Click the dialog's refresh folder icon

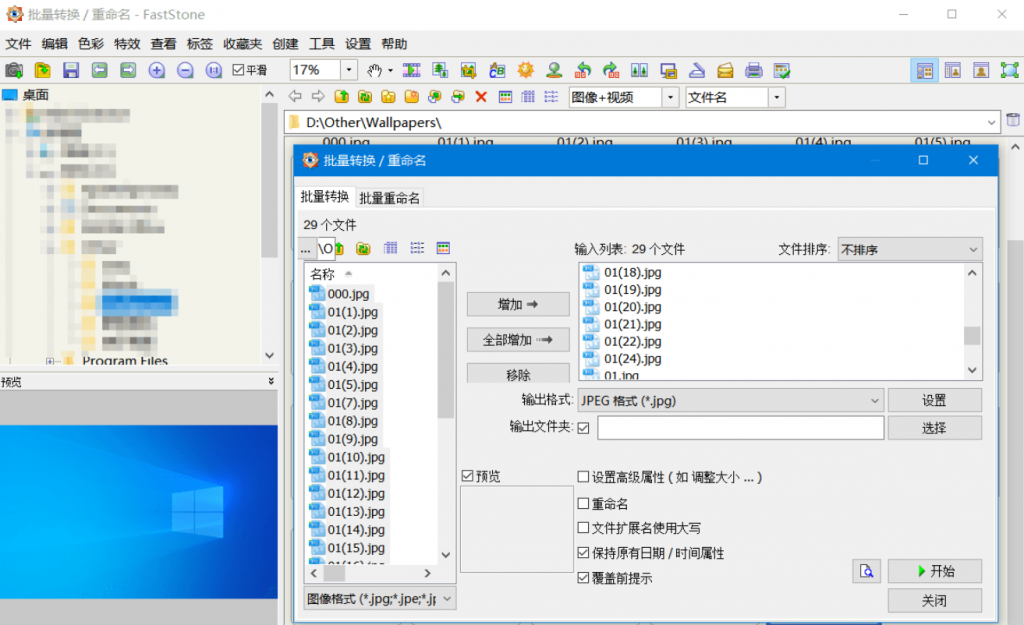pyautogui.click(x=363, y=248)
